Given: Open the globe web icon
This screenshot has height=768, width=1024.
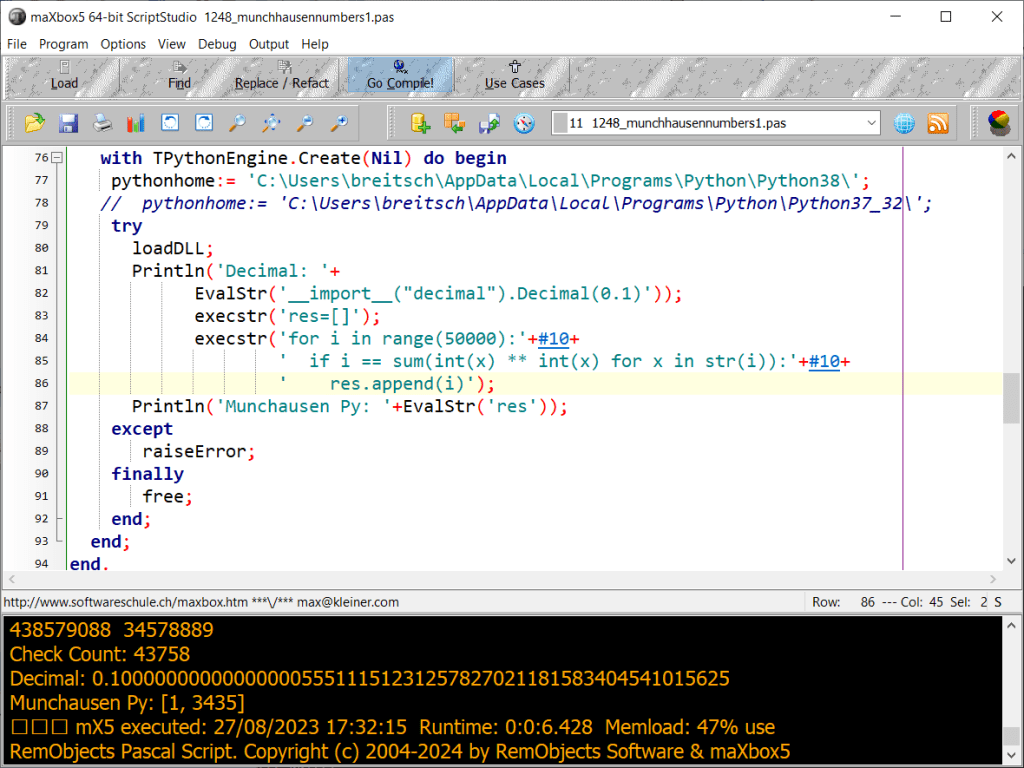Looking at the screenshot, I should pos(904,123).
